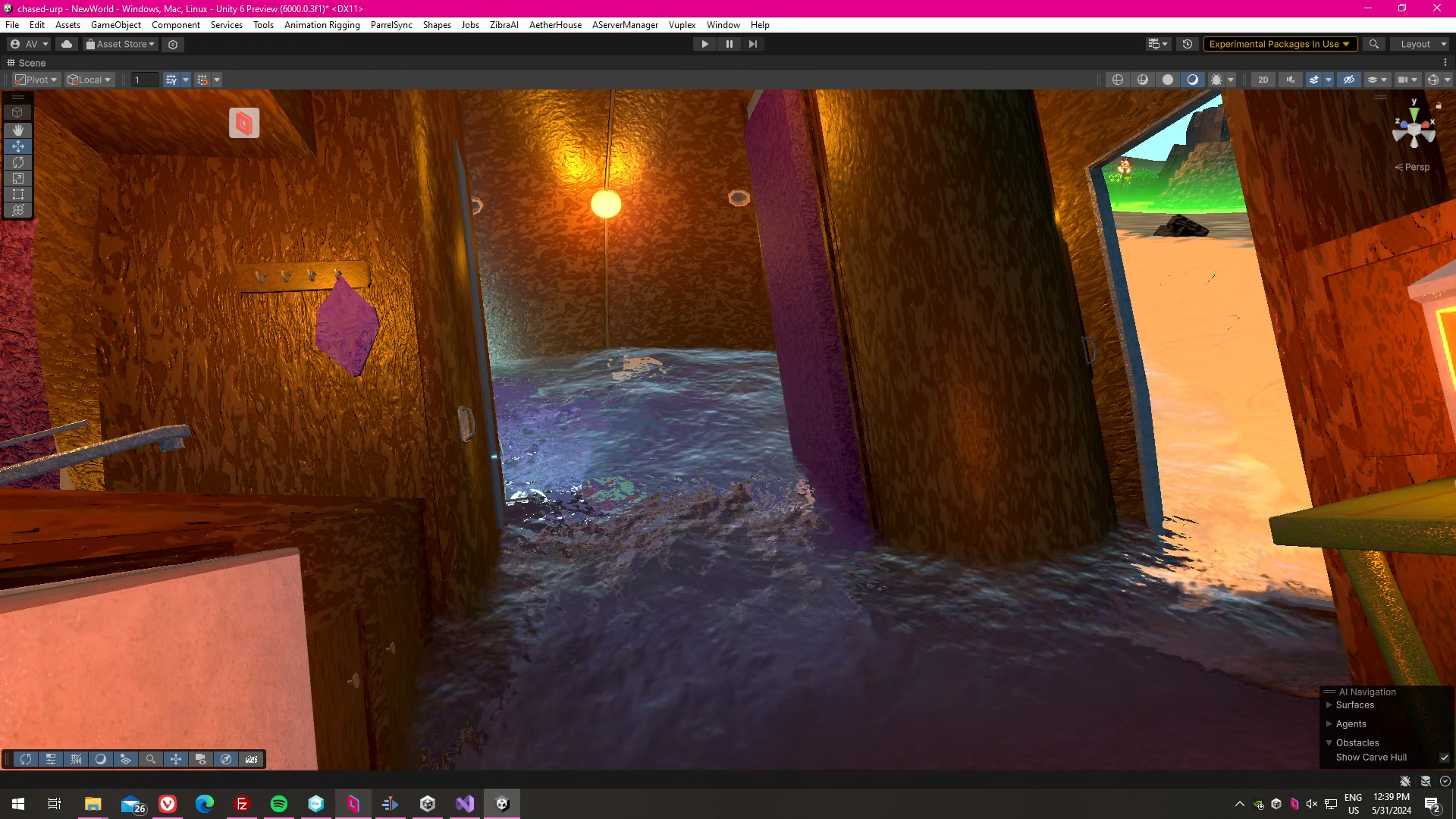The height and width of the screenshot is (819, 1456).
Task: Uncheck Show Carve Hull checkbox
Action: [1444, 758]
